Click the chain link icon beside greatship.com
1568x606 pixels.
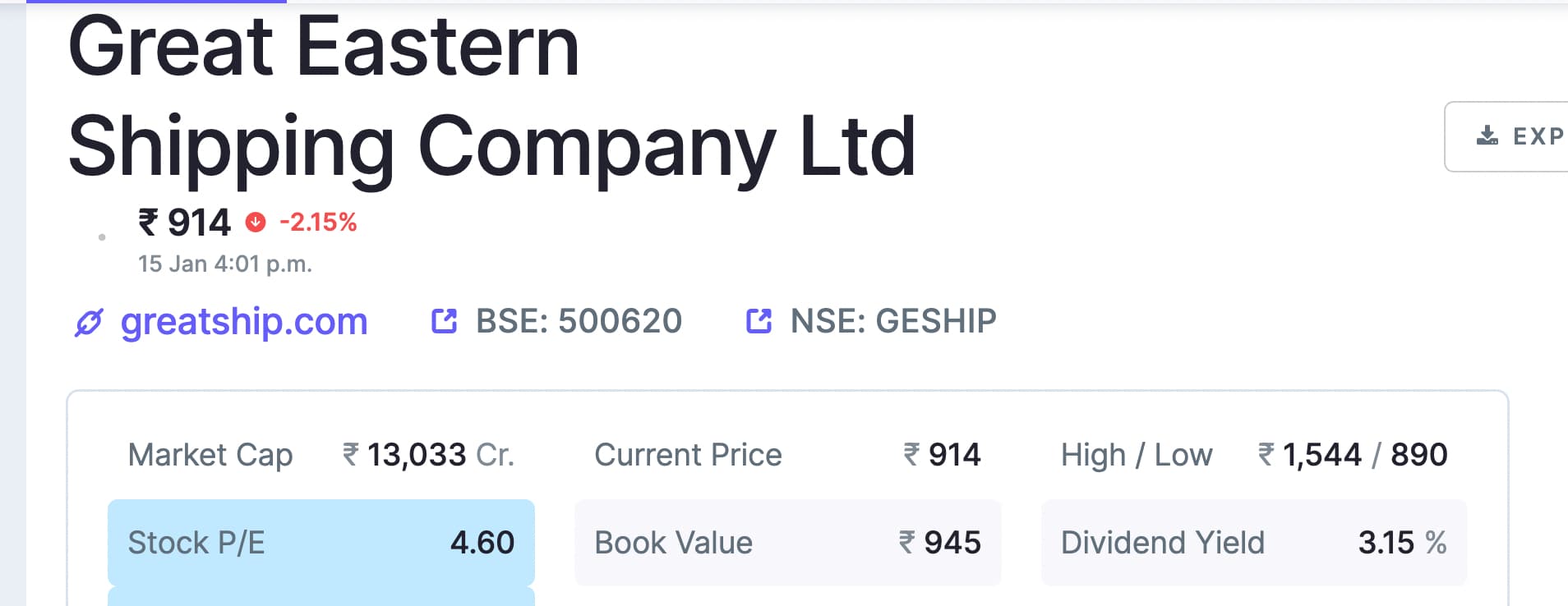pyautogui.click(x=89, y=323)
